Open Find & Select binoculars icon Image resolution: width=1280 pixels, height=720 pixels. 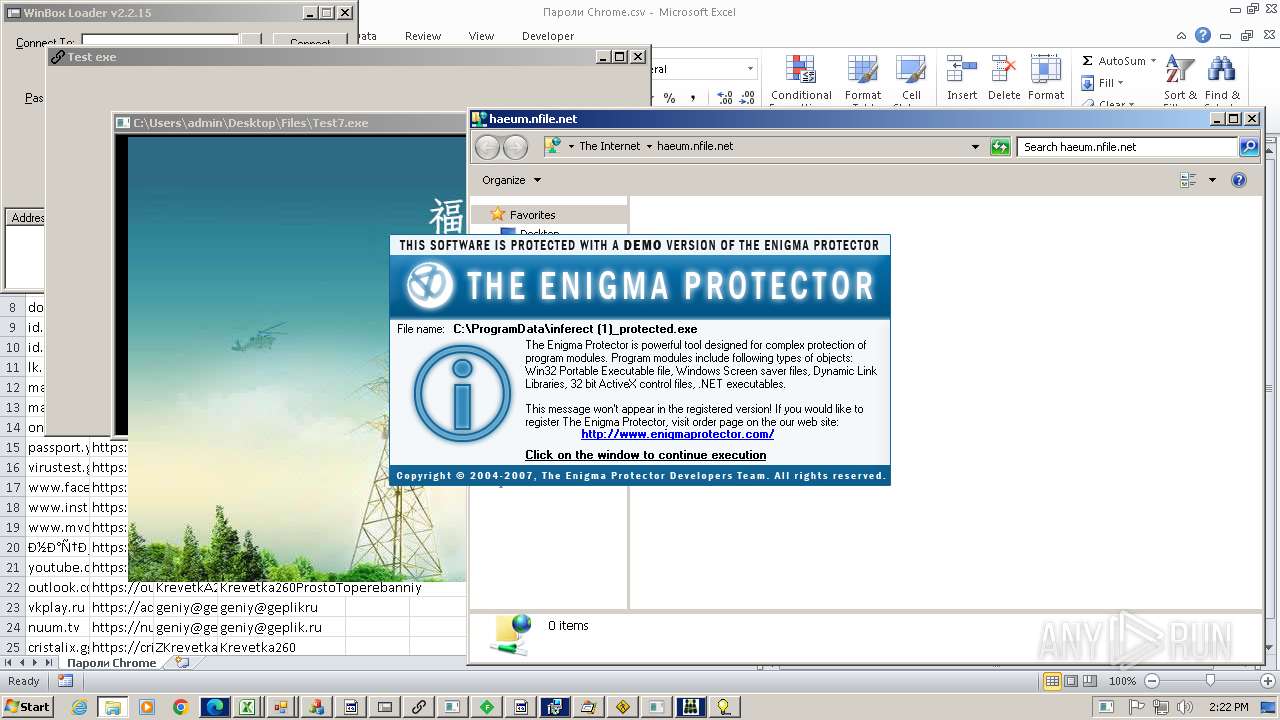tap(1221, 78)
